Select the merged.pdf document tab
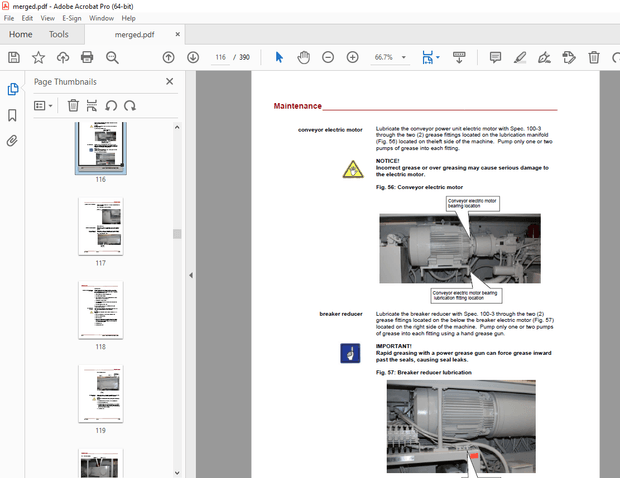This screenshot has width=620, height=478. [x=134, y=35]
